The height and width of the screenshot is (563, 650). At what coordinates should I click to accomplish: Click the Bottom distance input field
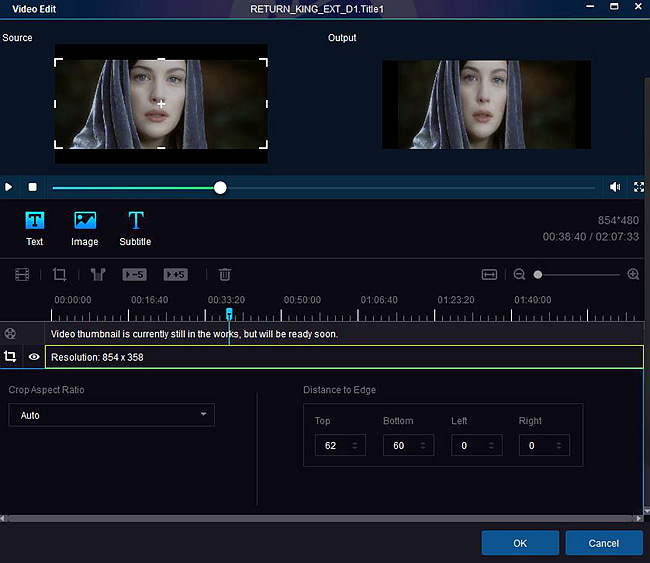click(x=408, y=445)
